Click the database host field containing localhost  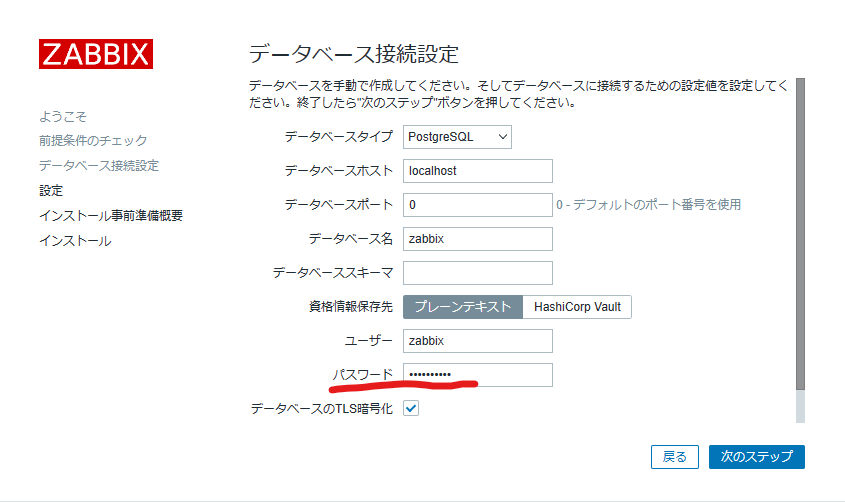click(x=477, y=171)
